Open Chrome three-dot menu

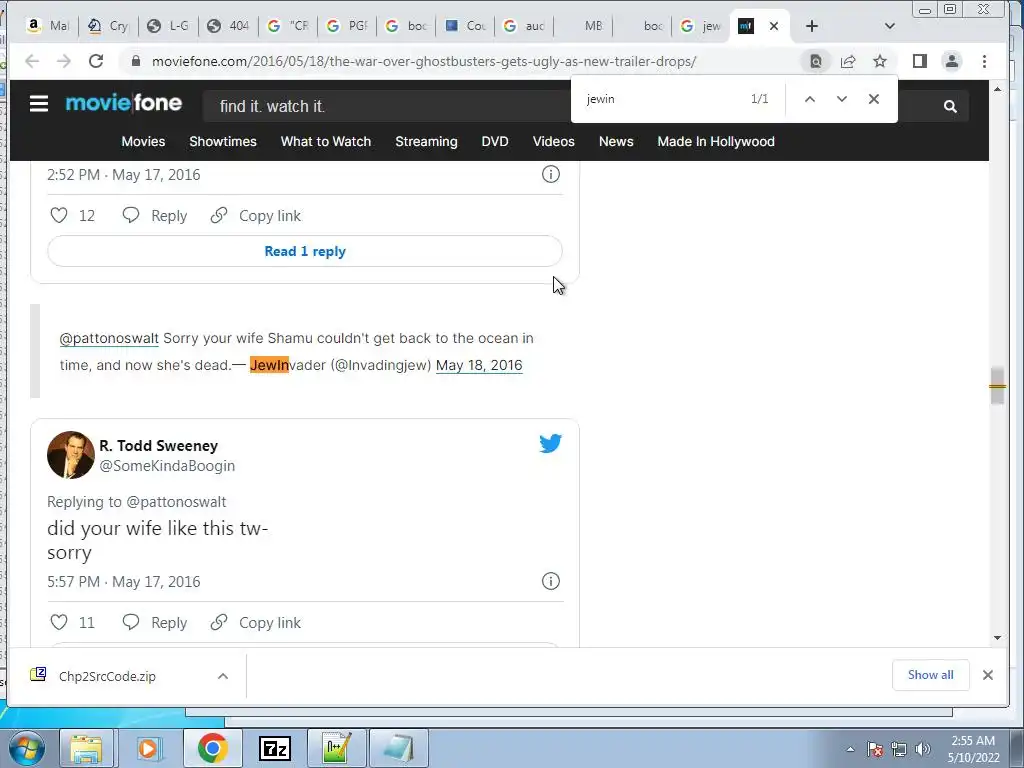[984, 61]
